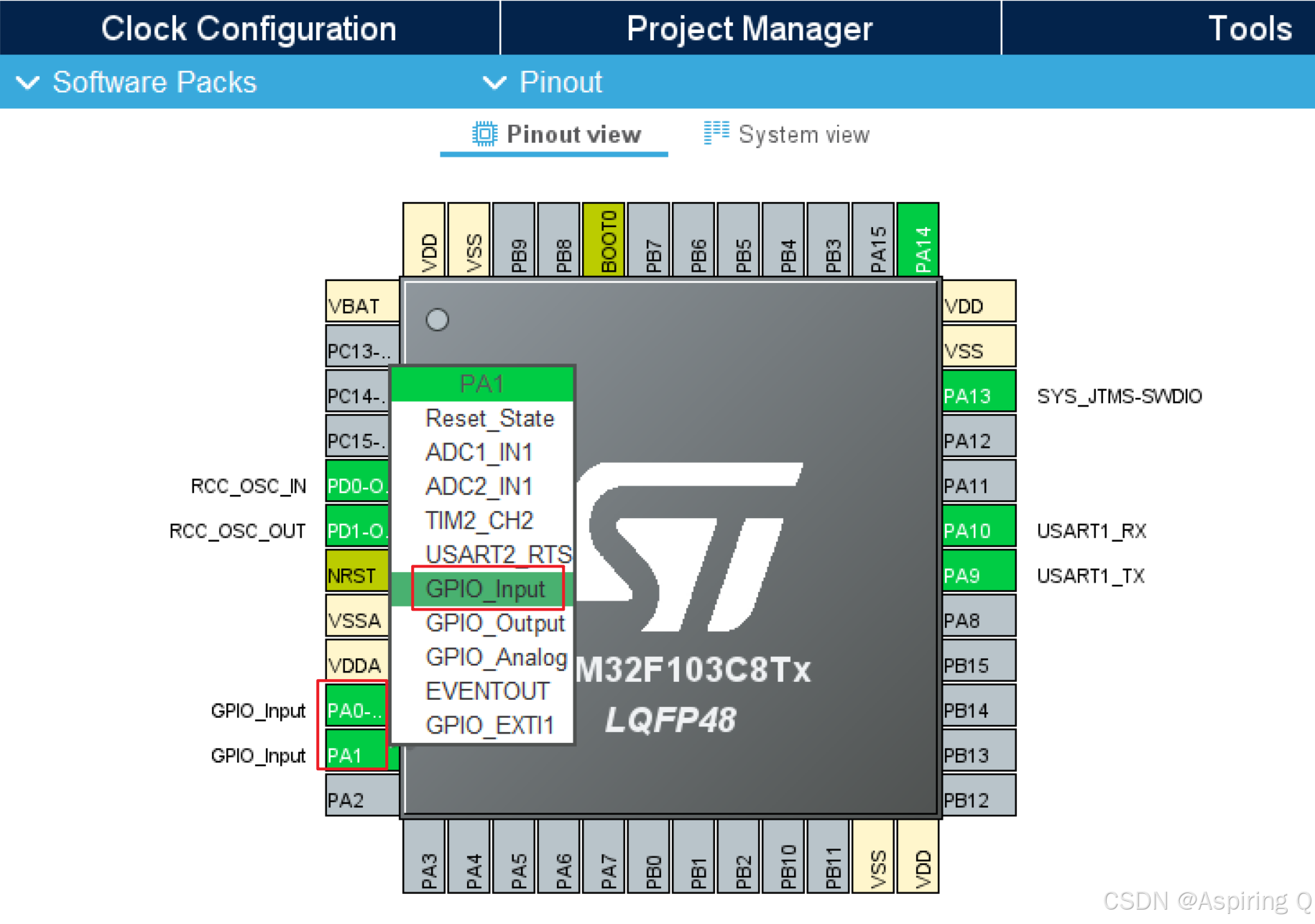Switch to System view
The height and width of the screenshot is (924, 1315).
[787, 134]
